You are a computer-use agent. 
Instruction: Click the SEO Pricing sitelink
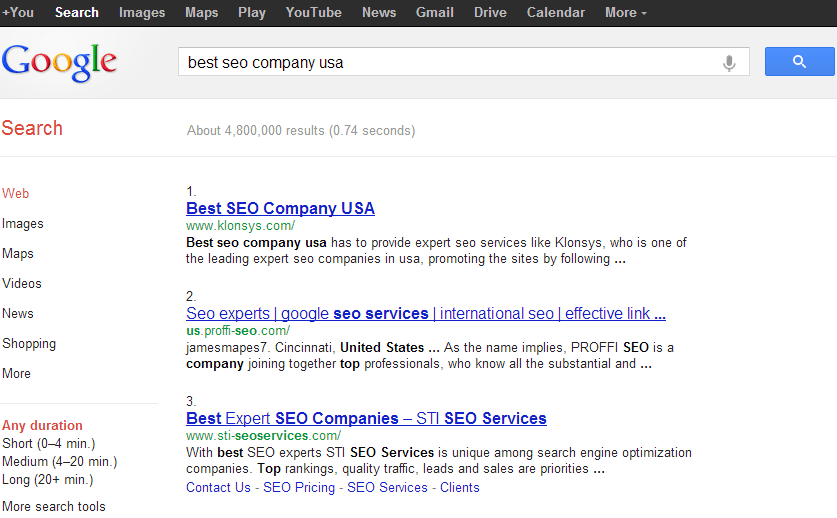(299, 488)
